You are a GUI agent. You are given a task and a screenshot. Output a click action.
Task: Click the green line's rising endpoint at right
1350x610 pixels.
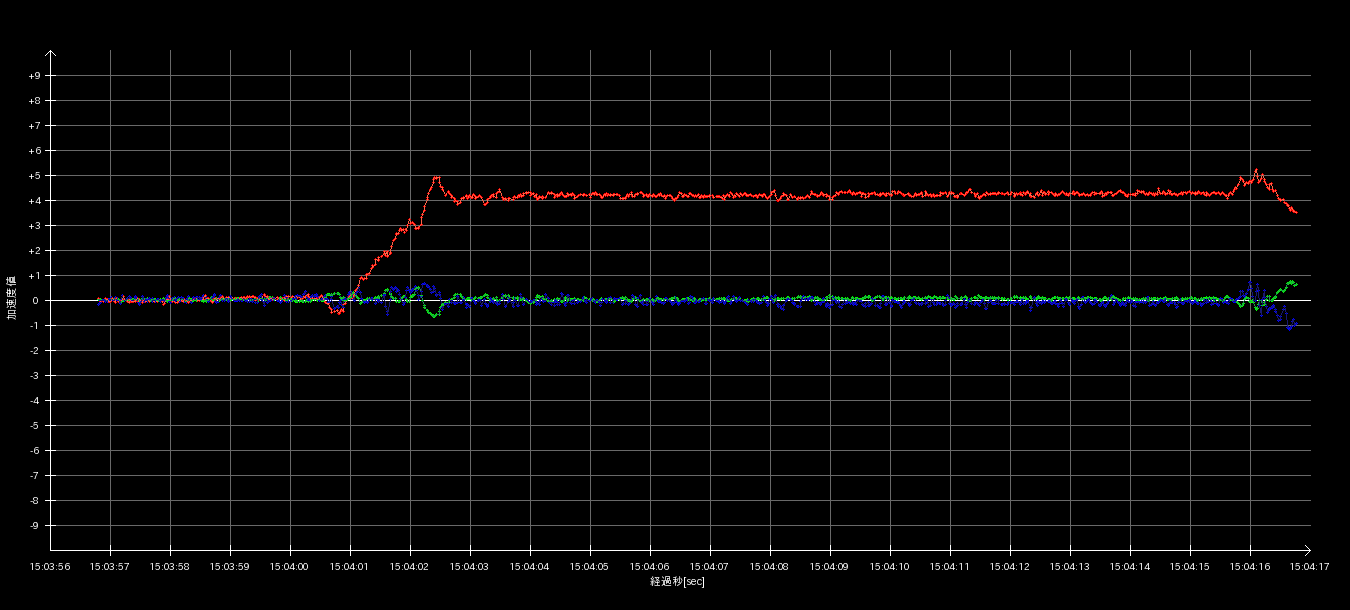1292,282
